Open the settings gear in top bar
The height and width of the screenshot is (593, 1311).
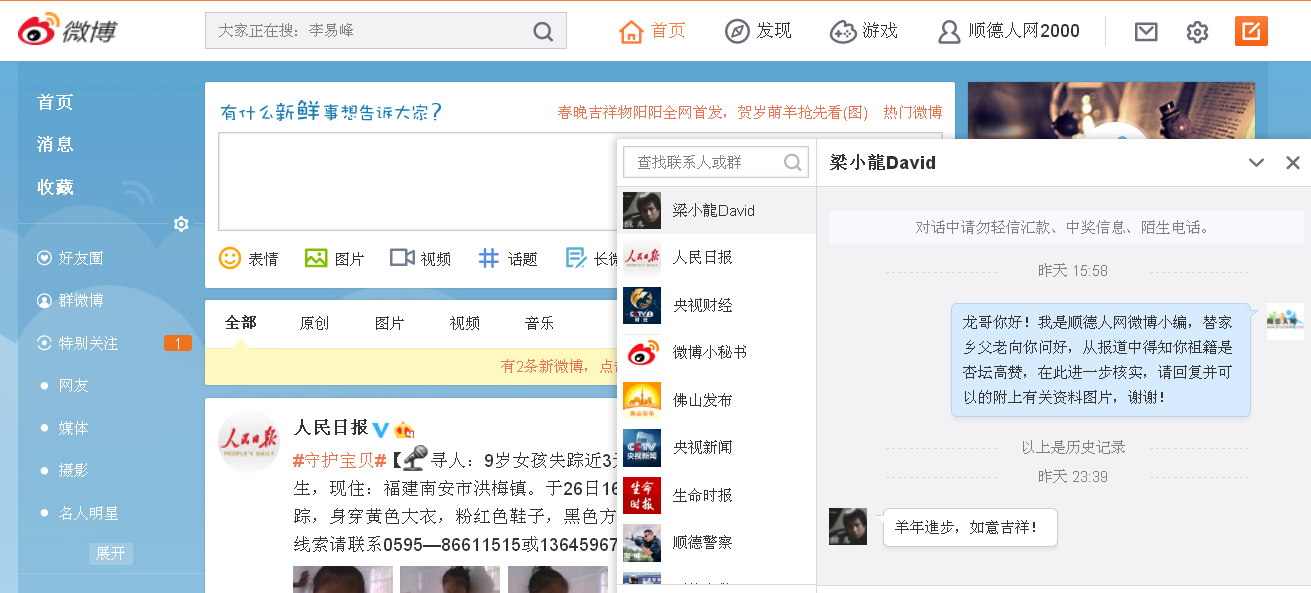click(x=1197, y=31)
